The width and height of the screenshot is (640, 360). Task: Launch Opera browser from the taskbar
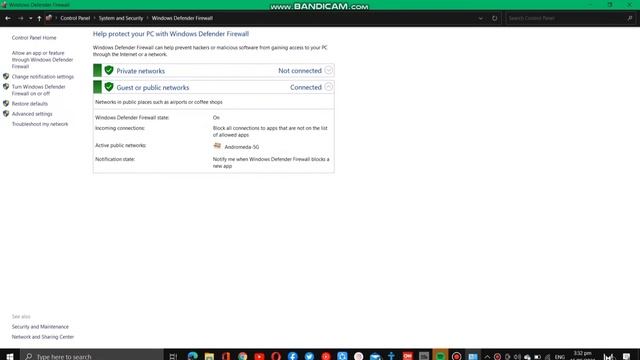pyautogui.click(x=276, y=356)
